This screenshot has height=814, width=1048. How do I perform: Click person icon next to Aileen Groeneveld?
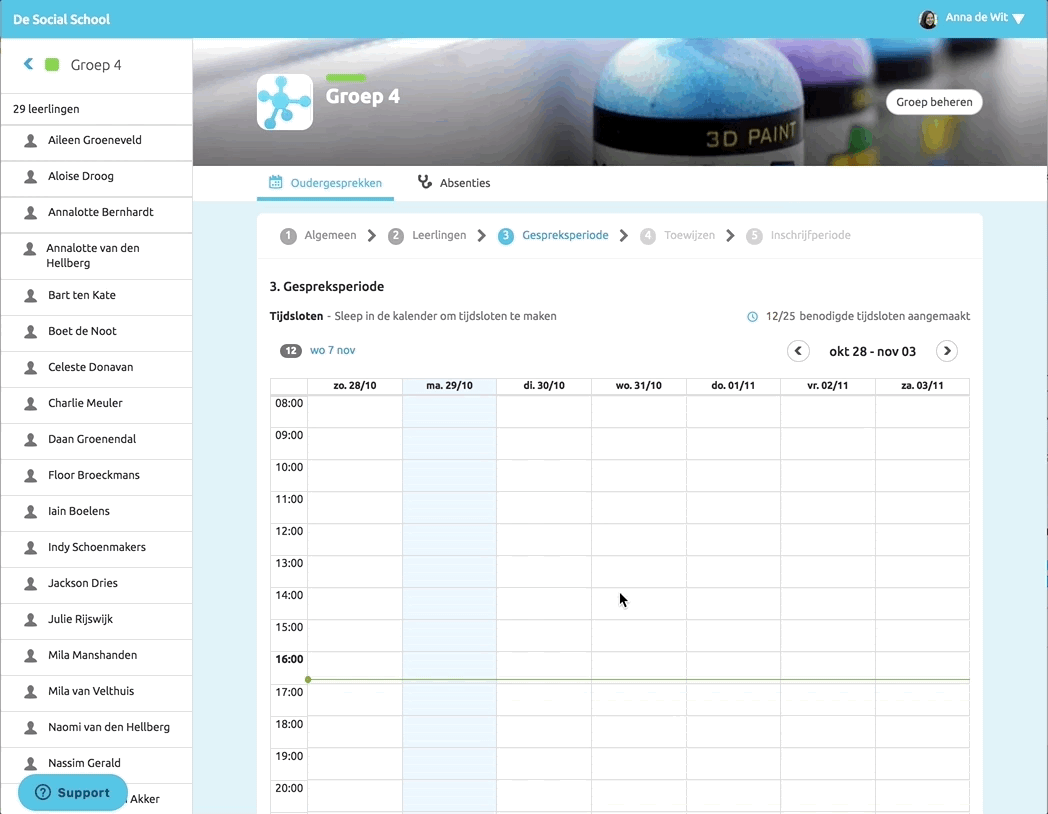coord(31,141)
